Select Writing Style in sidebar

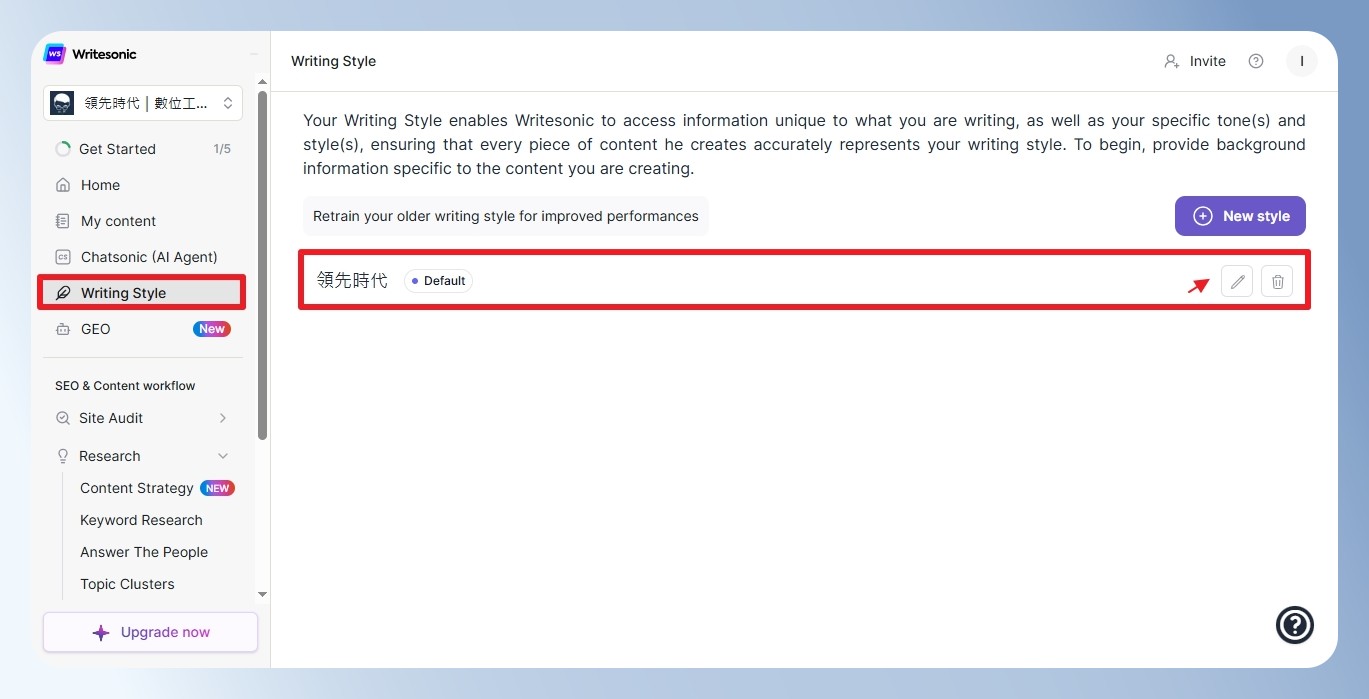(x=143, y=293)
